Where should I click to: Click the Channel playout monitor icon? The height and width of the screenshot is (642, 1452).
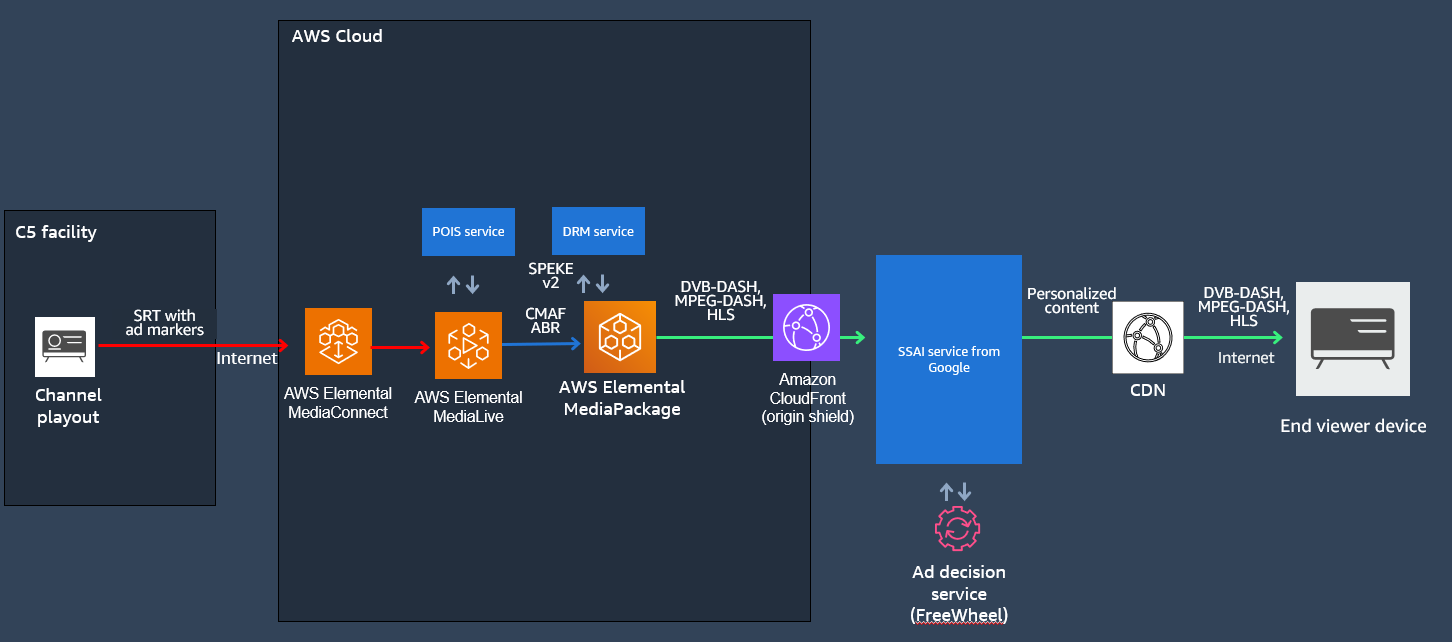tap(65, 347)
